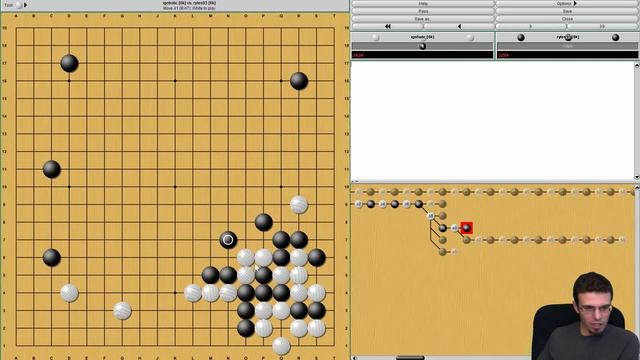Select the white move 38 branching node

(431, 216)
